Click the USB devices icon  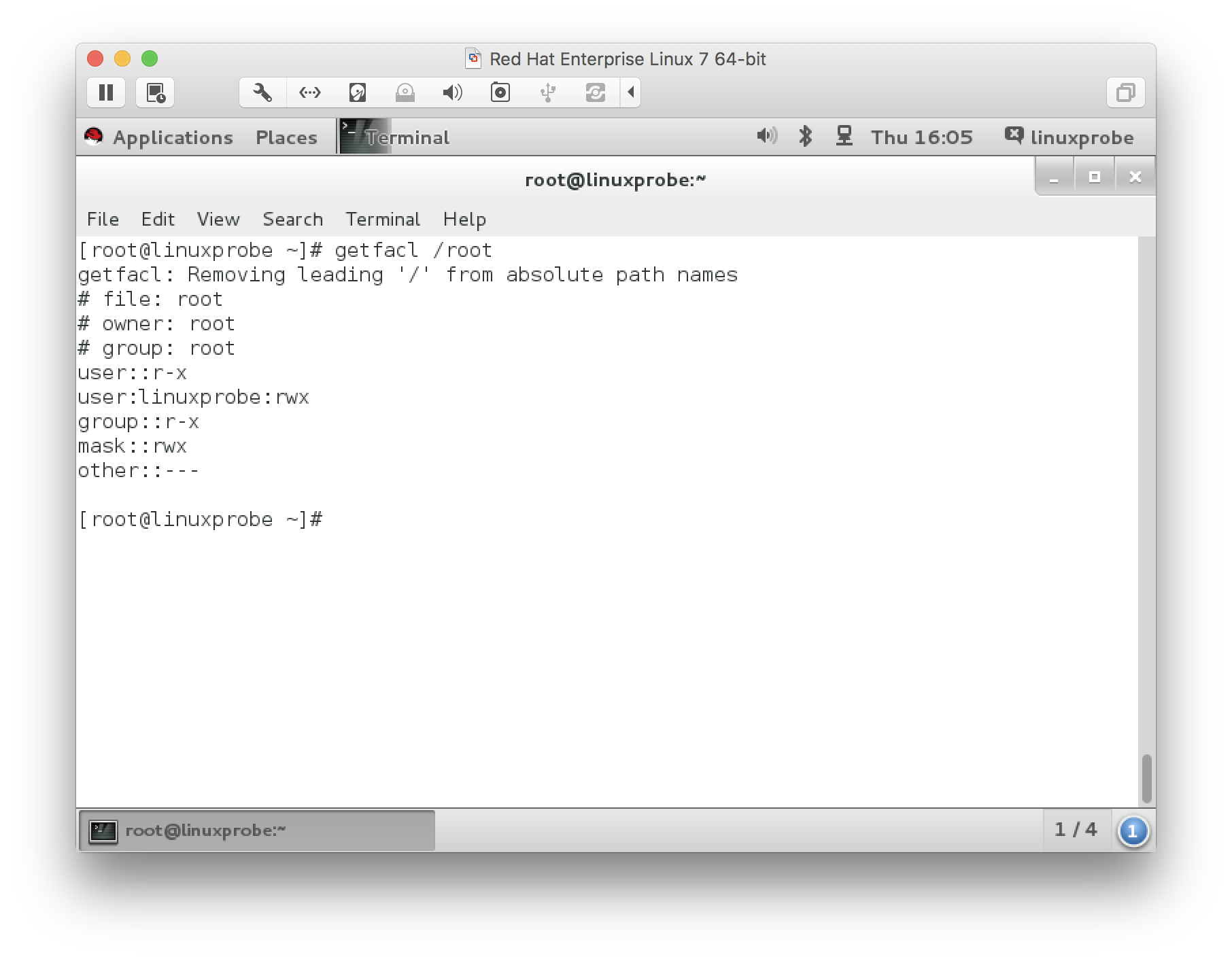[x=548, y=92]
